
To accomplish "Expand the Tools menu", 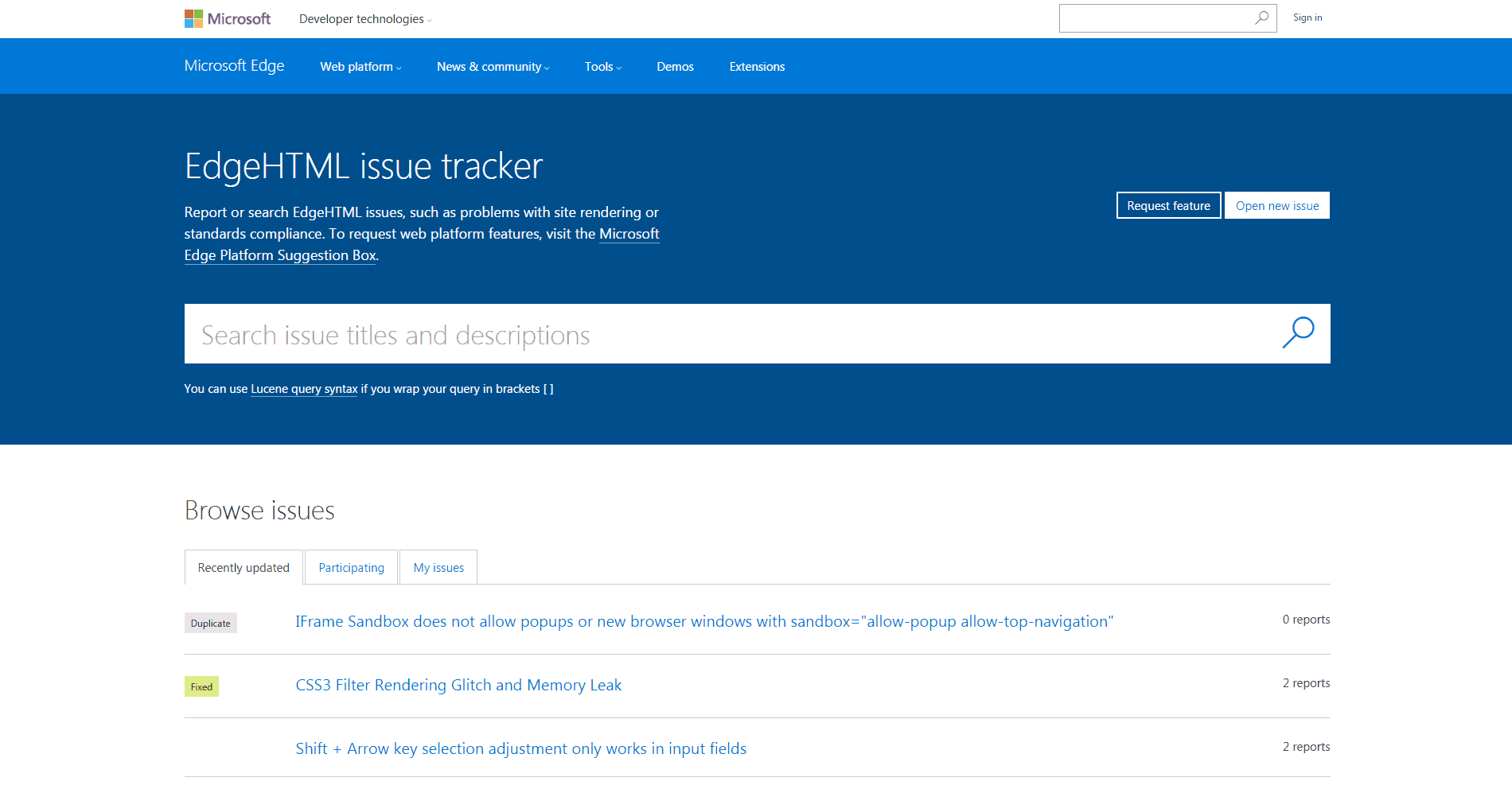I will pyautogui.click(x=602, y=67).
